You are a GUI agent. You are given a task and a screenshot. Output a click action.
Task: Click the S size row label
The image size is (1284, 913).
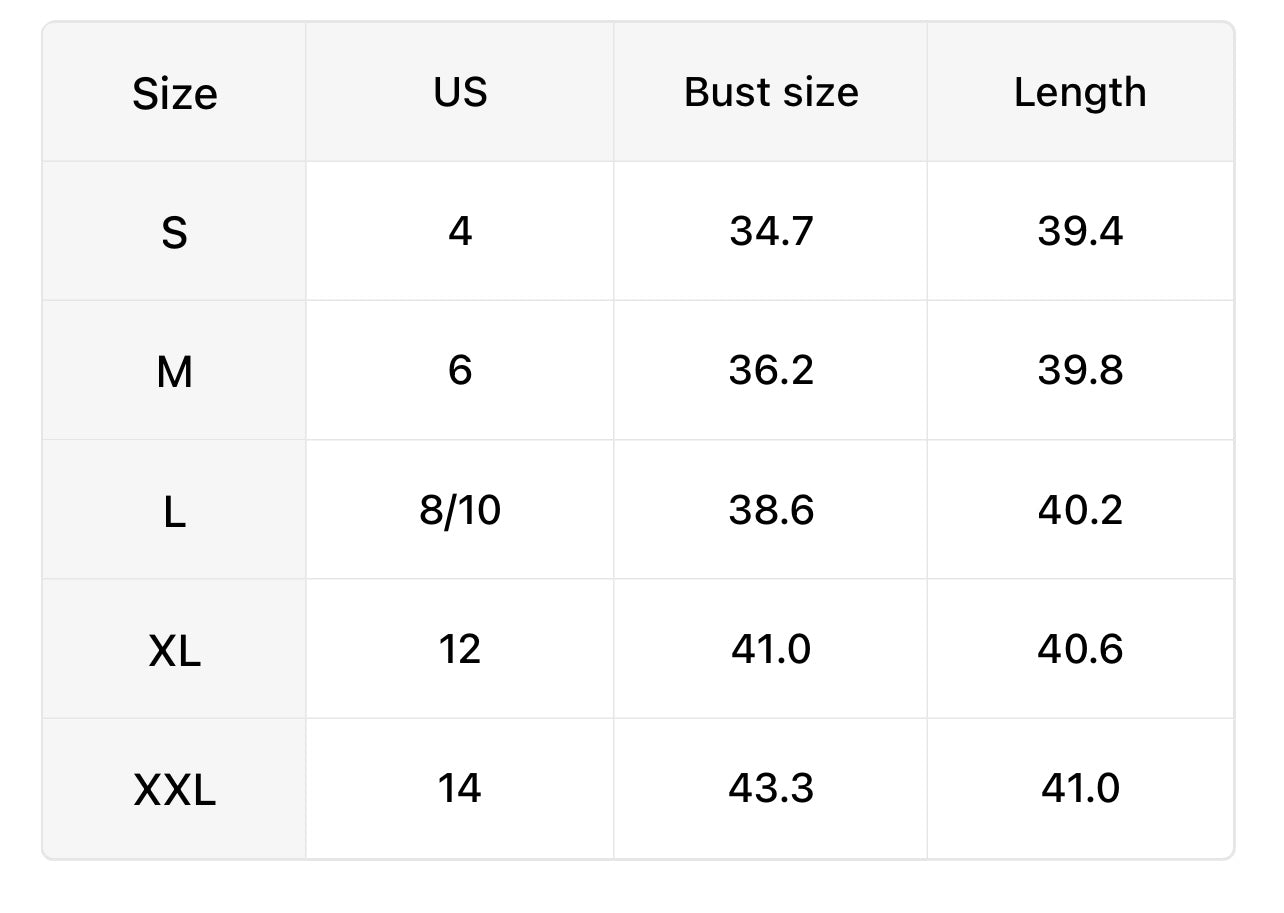click(174, 233)
